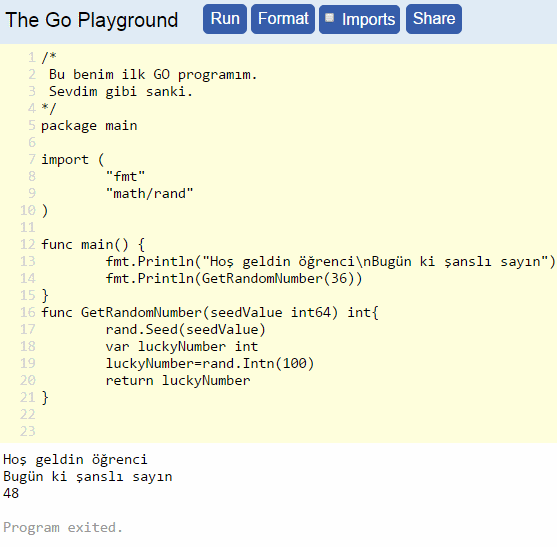Viewport: 557px width, 547px height.
Task: Click the 'Program exited.' status text
Action: coord(63,527)
